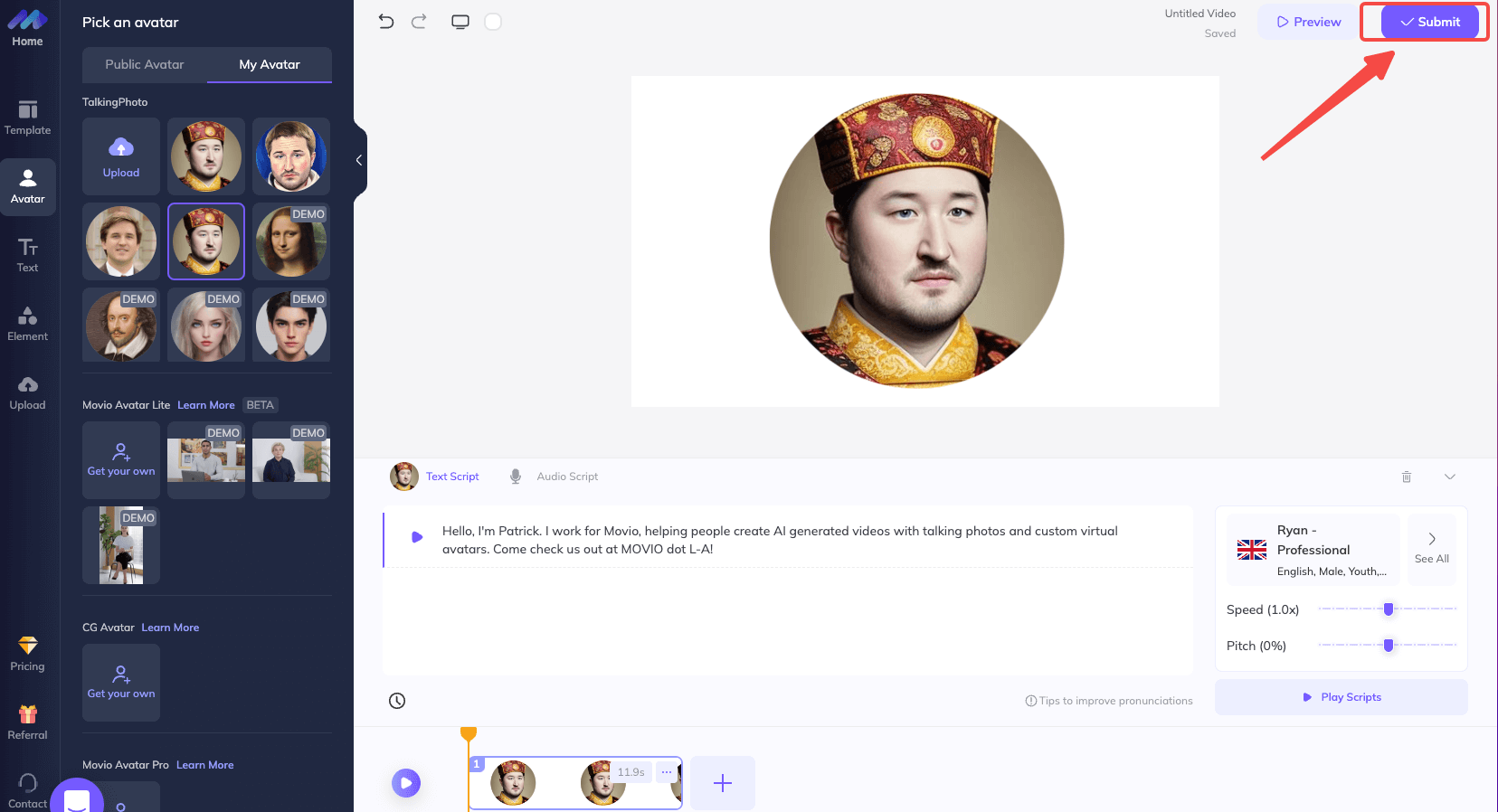Open the Avatar sidebar panel
Image resolution: width=1498 pixels, height=812 pixels.
click(x=28, y=186)
